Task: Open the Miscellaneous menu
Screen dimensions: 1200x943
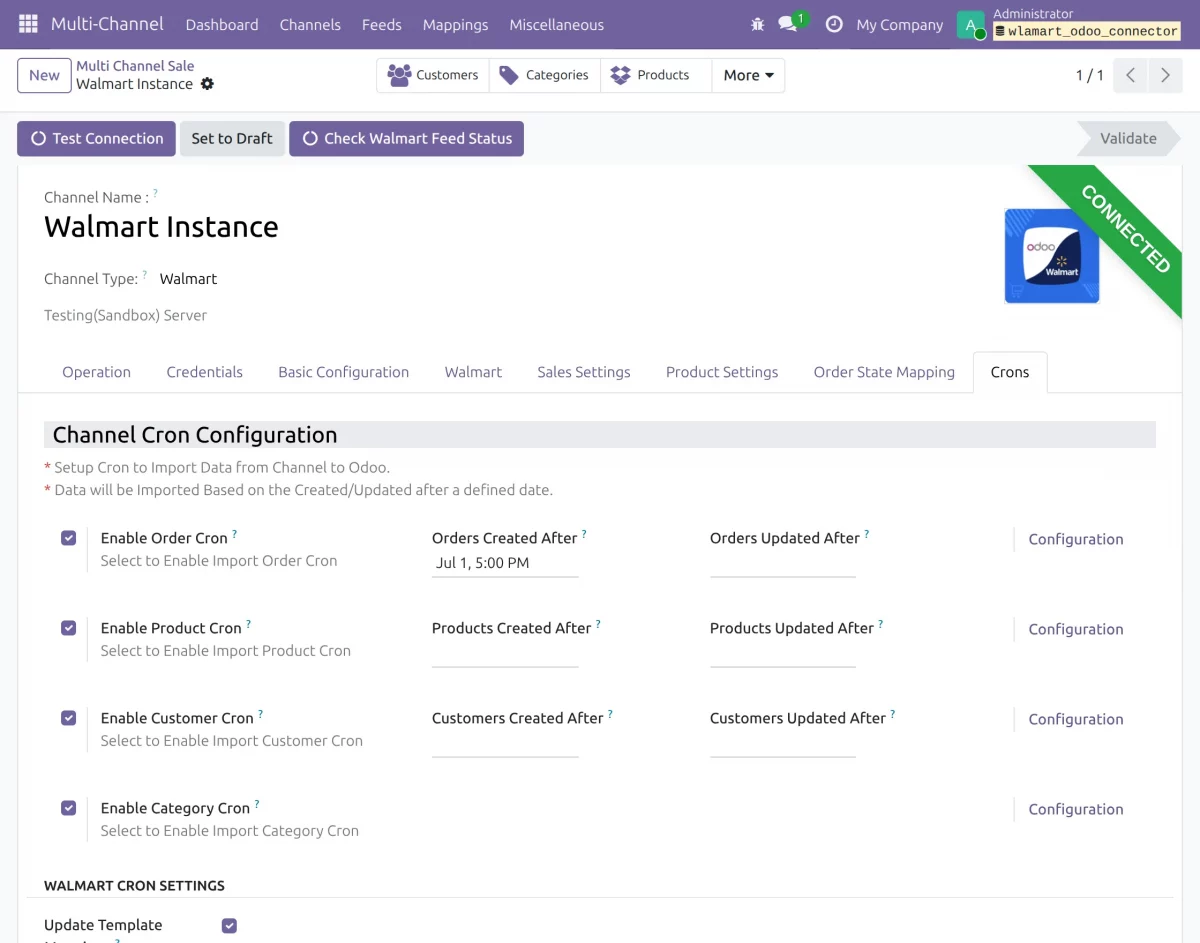Action: coord(557,24)
